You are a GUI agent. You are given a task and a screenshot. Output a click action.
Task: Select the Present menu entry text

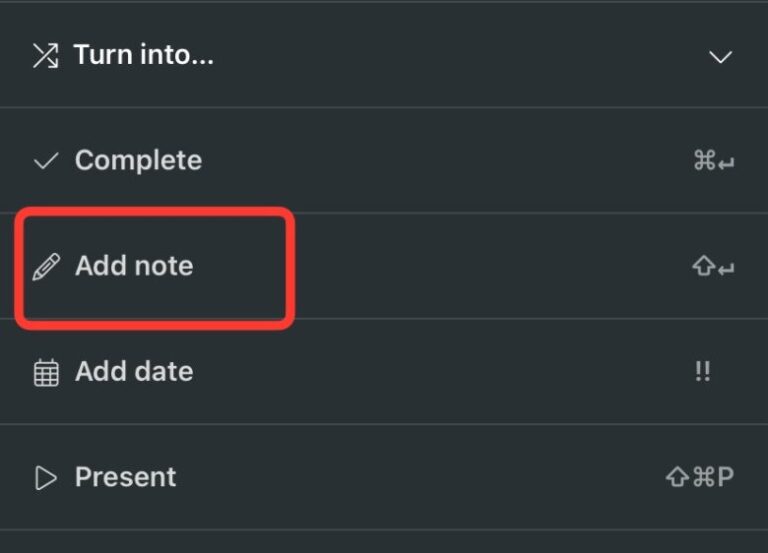125,477
